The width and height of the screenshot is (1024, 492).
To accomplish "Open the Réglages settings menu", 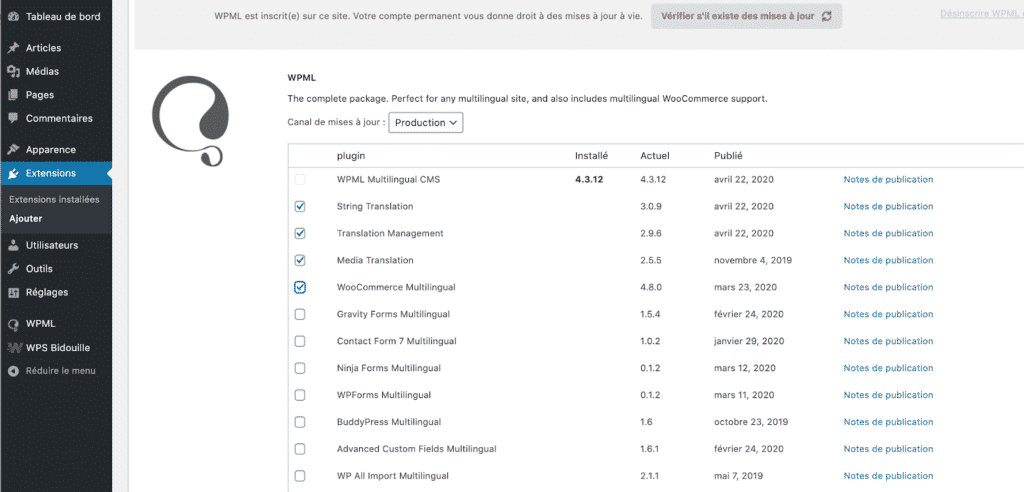I will coord(46,292).
